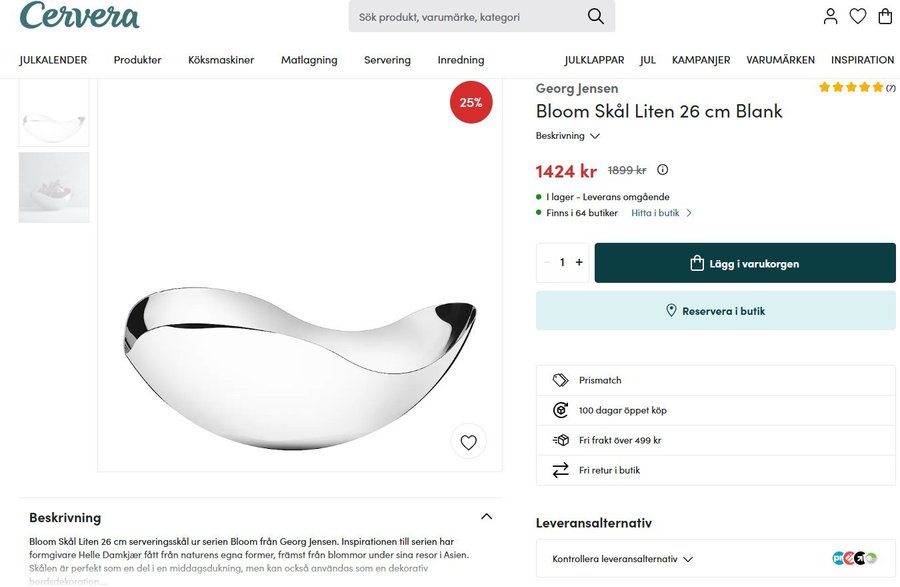900x587 pixels.
Task: Add bowl to favorites with heart icon
Action: tap(468, 441)
